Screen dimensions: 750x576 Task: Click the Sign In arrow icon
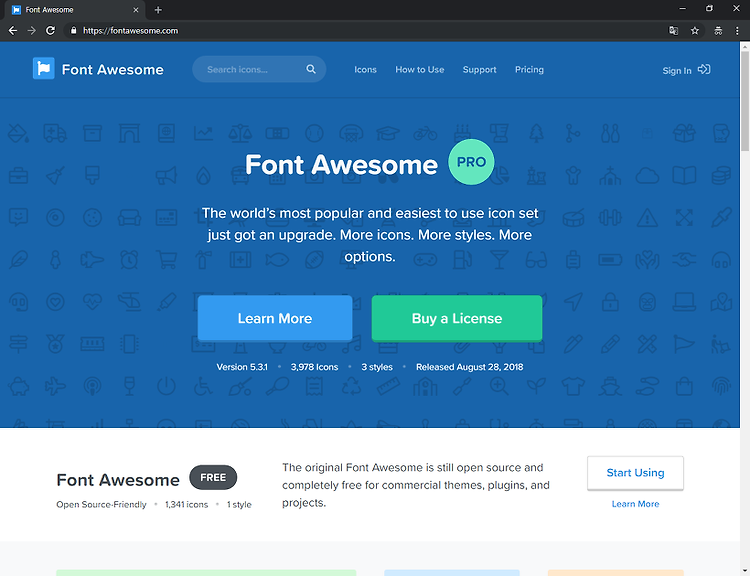(704, 69)
